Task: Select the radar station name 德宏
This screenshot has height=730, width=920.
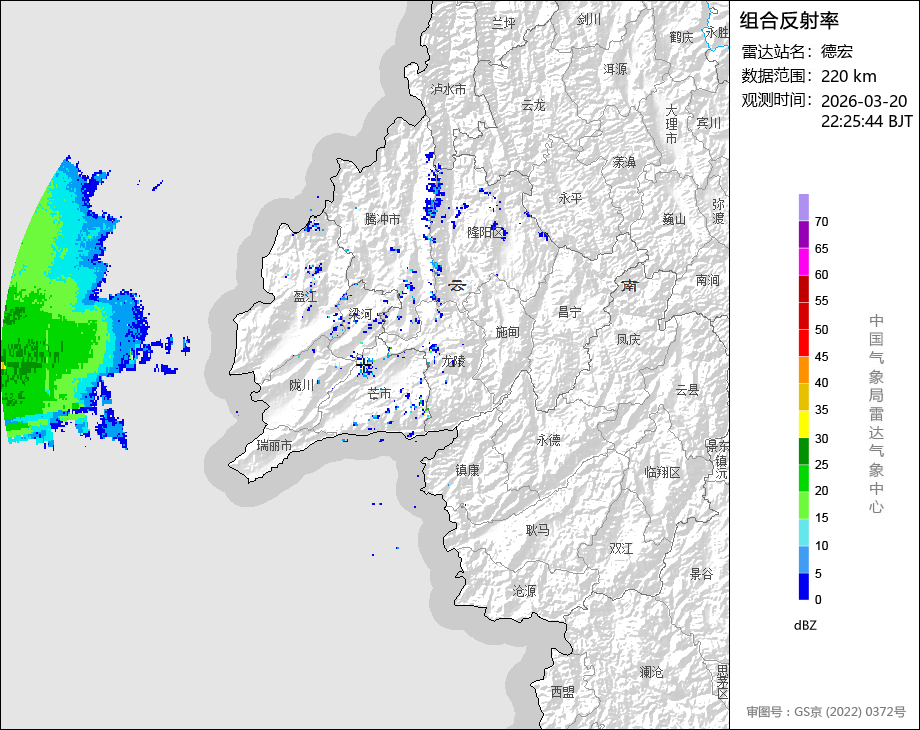Action: (x=837, y=51)
